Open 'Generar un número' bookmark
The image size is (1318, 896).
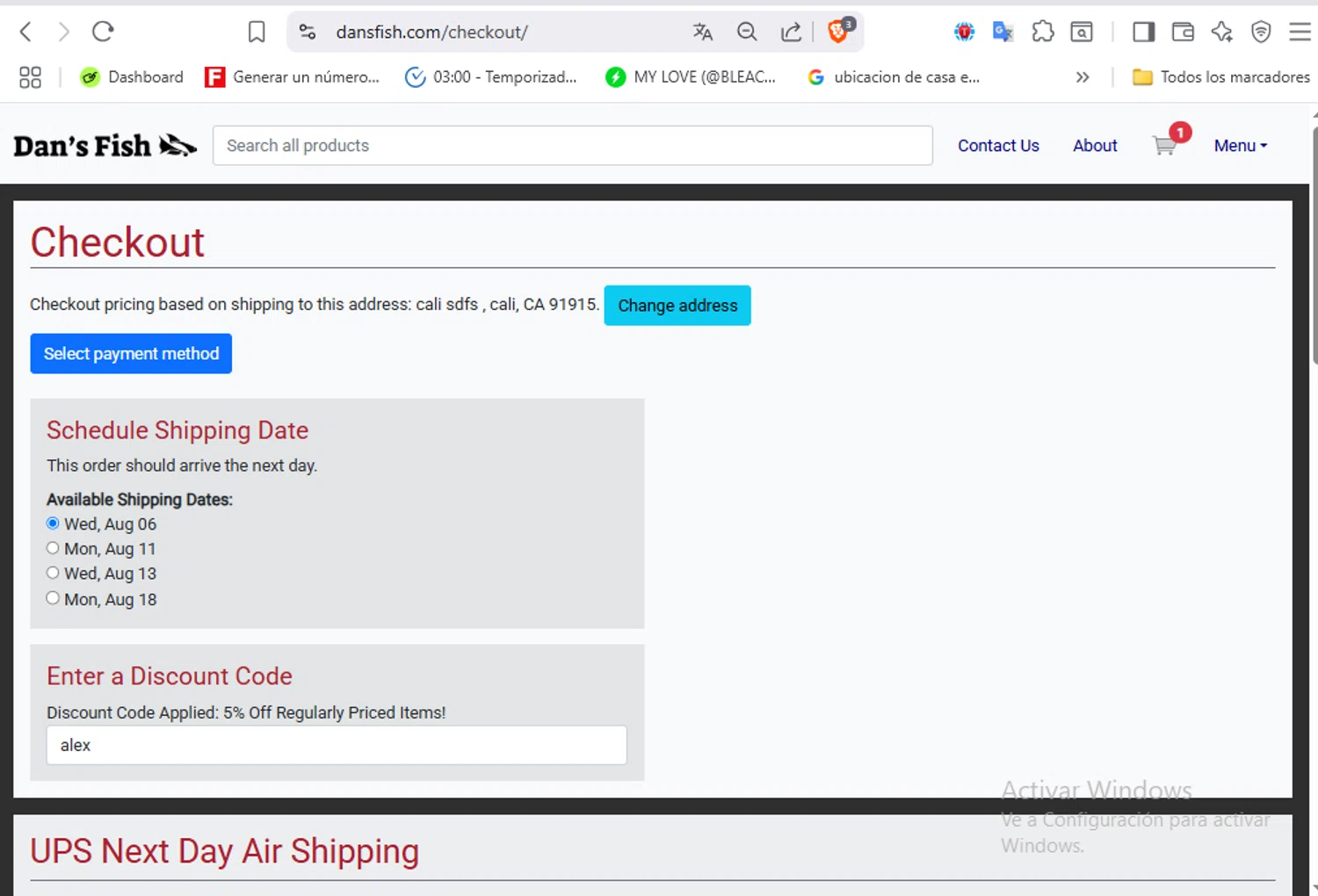[292, 77]
